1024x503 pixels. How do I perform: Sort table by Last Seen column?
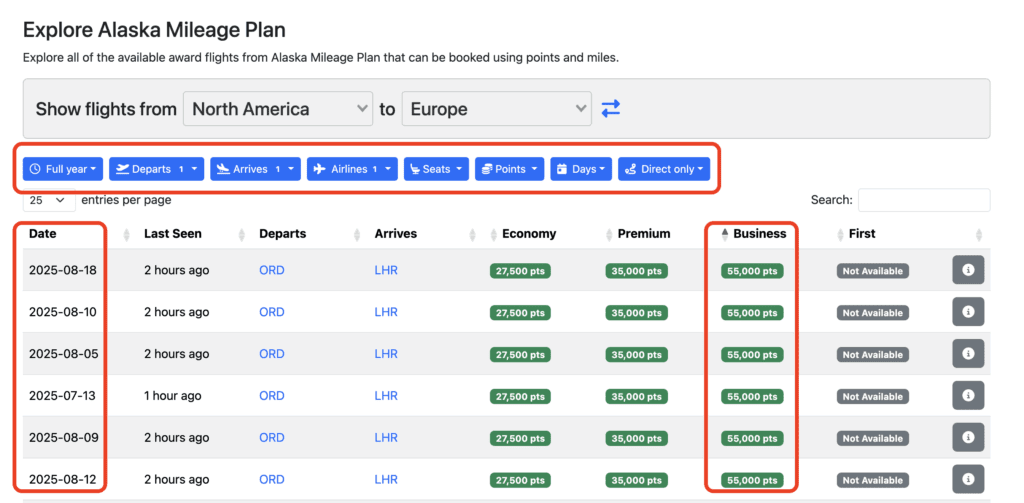(242, 234)
